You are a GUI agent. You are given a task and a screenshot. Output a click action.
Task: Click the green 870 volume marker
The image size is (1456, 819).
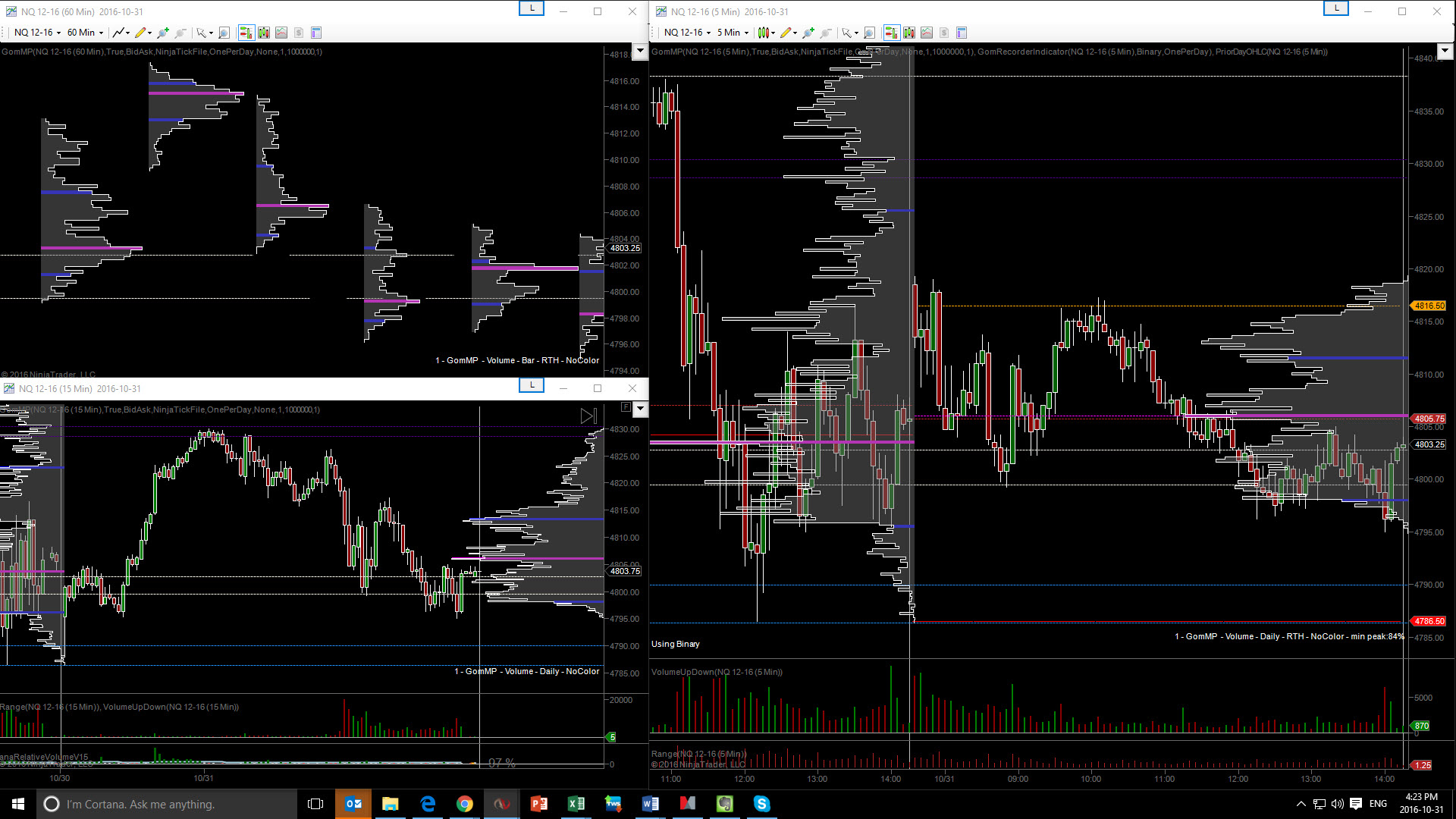(x=1421, y=726)
